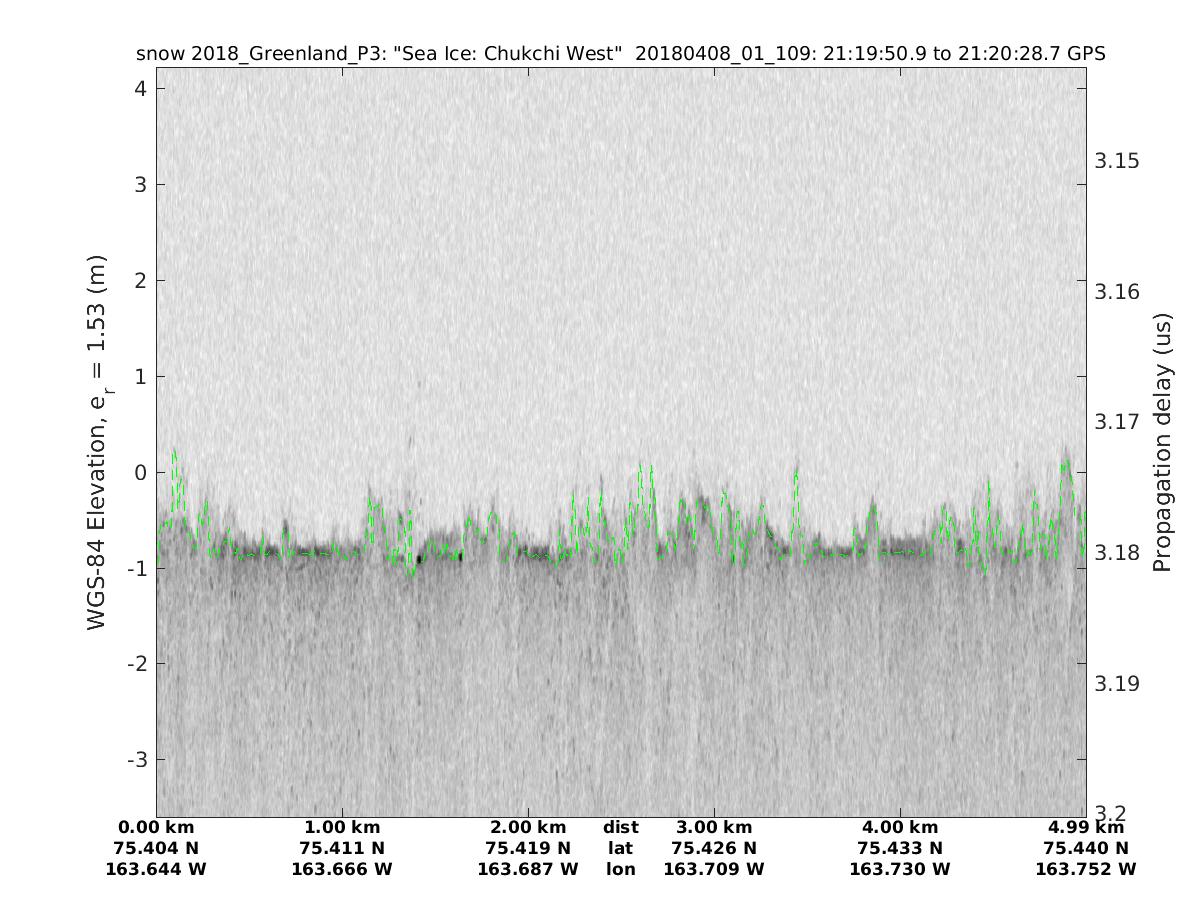Click the WGS-84 Elevation y-axis label
The height and width of the screenshot is (900, 1200).
97,442
